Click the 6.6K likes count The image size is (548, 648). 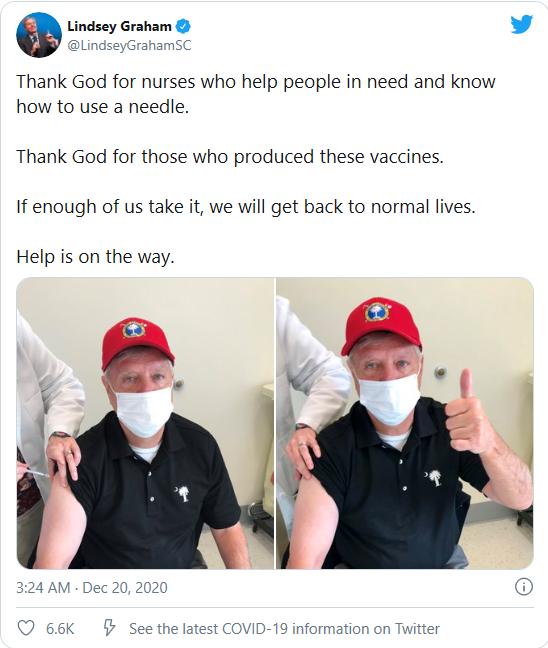[60, 629]
